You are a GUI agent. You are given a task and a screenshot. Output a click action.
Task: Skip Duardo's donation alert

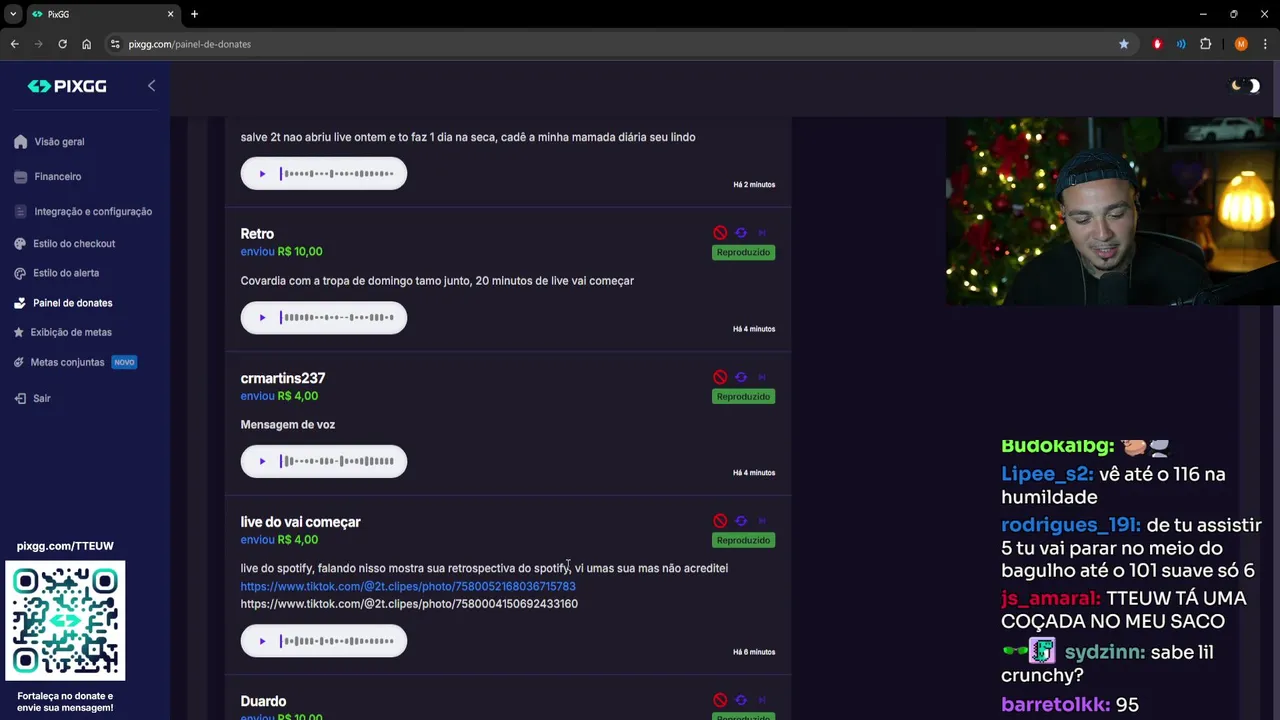pyautogui.click(x=762, y=700)
